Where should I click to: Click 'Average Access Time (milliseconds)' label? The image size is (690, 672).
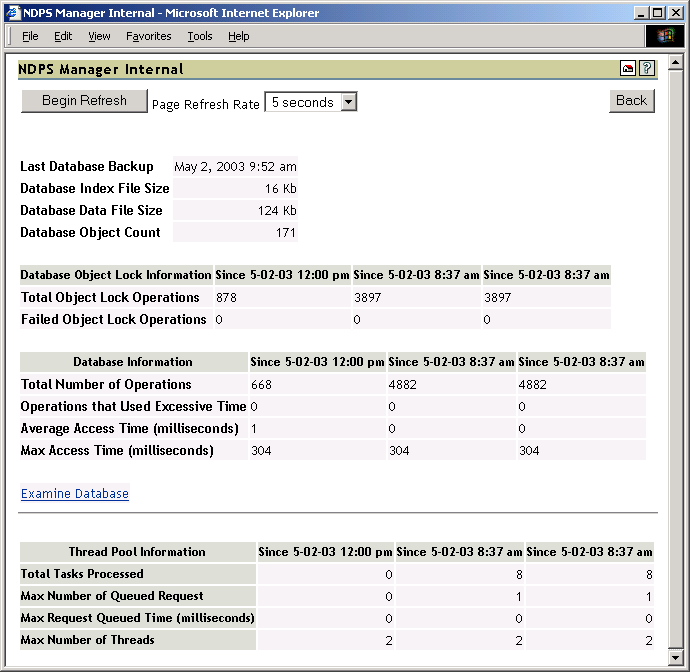point(130,429)
